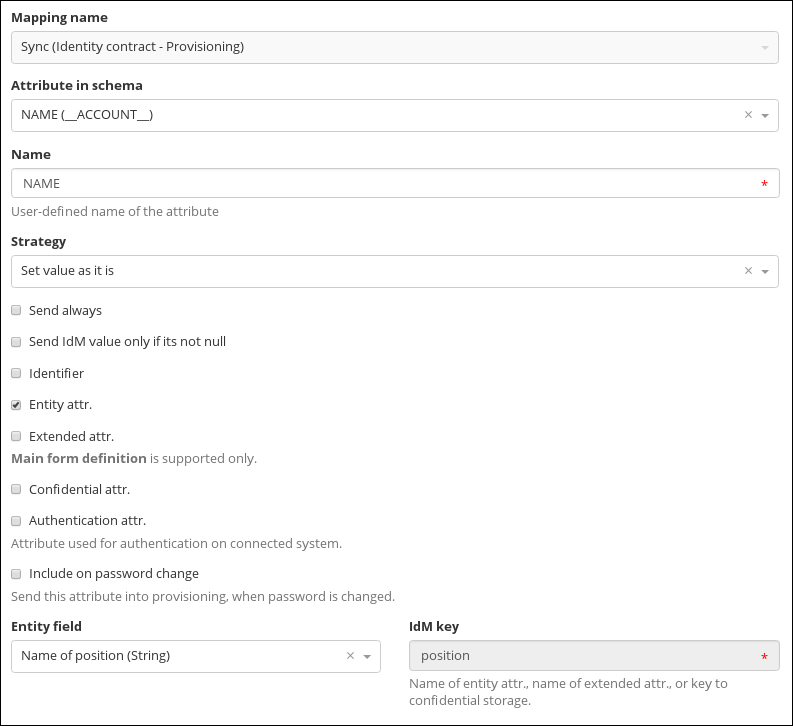The height and width of the screenshot is (726, 793).
Task: Expand the Entity field dropdown arrow
Action: pos(368,657)
